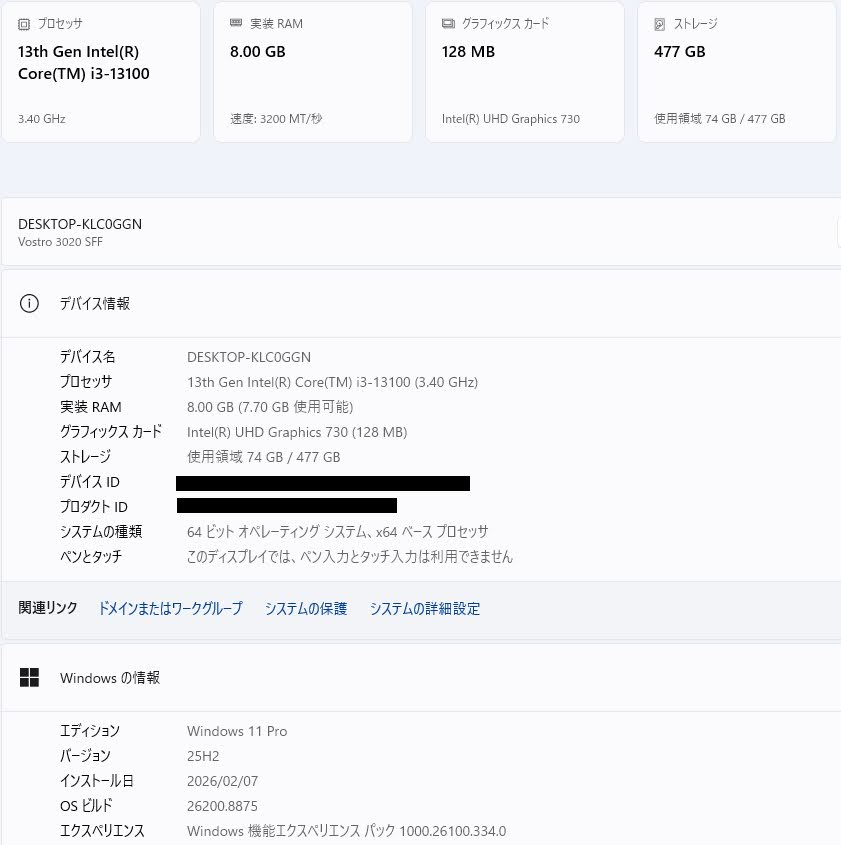Viewport: 841px width, 845px height.
Task: Open the システムの保護 link
Action: pos(306,608)
